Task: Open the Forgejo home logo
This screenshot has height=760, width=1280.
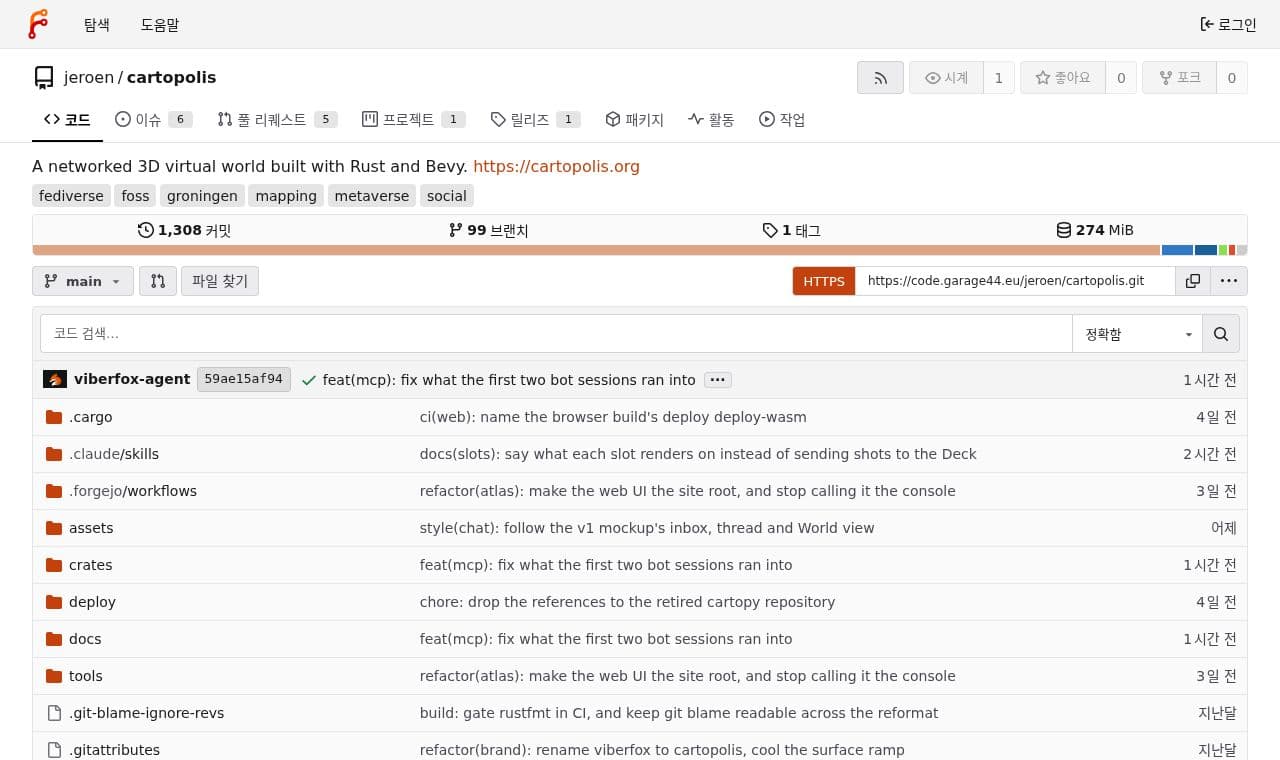Action: [x=38, y=24]
